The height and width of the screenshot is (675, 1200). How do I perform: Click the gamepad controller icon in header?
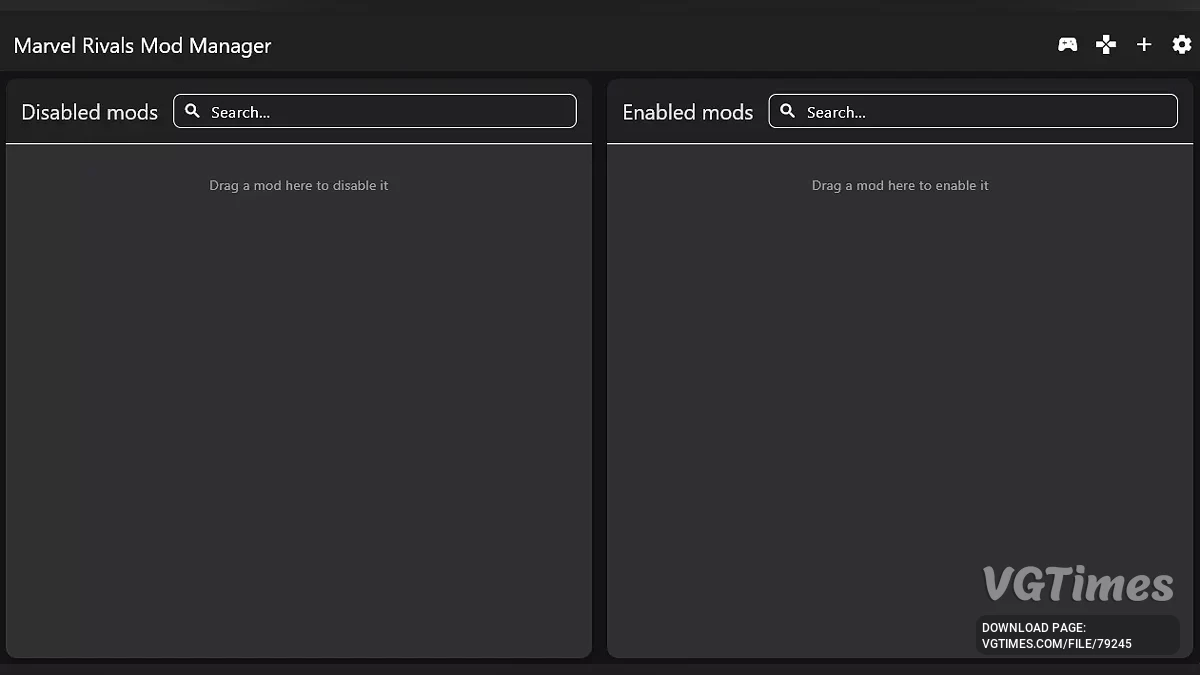(1068, 44)
